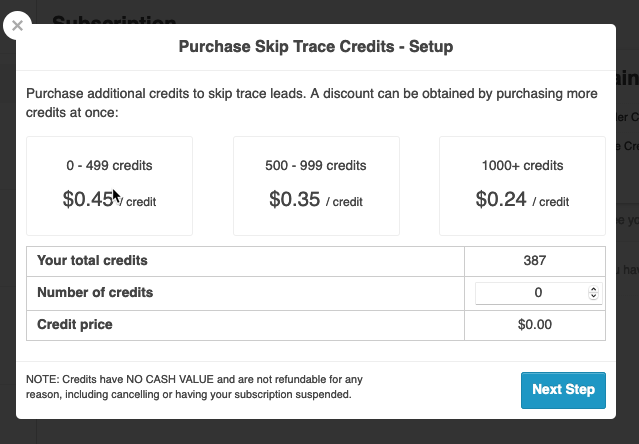This screenshot has width=639, height=444.
Task: Click the total credits value 387
Action: (x=534, y=261)
